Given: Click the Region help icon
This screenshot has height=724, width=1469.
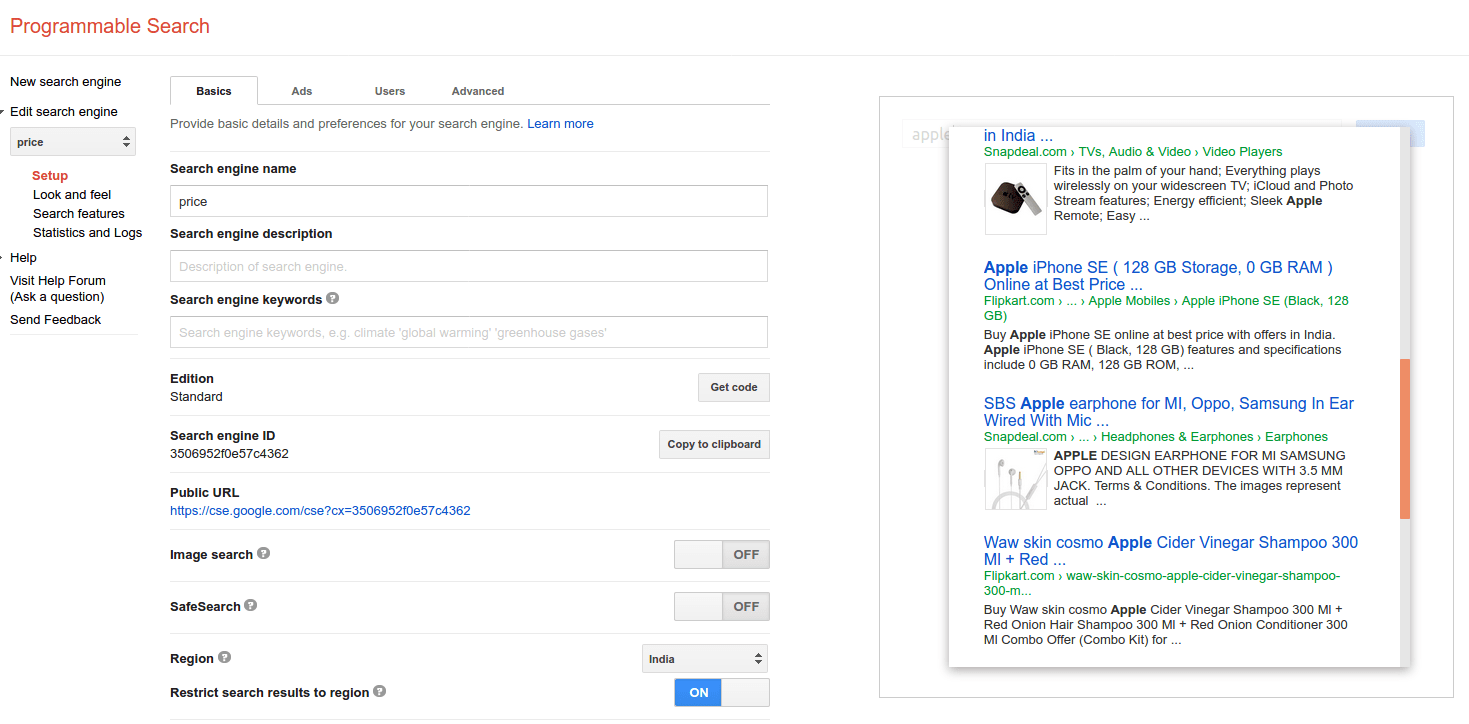Looking at the screenshot, I should (x=222, y=657).
